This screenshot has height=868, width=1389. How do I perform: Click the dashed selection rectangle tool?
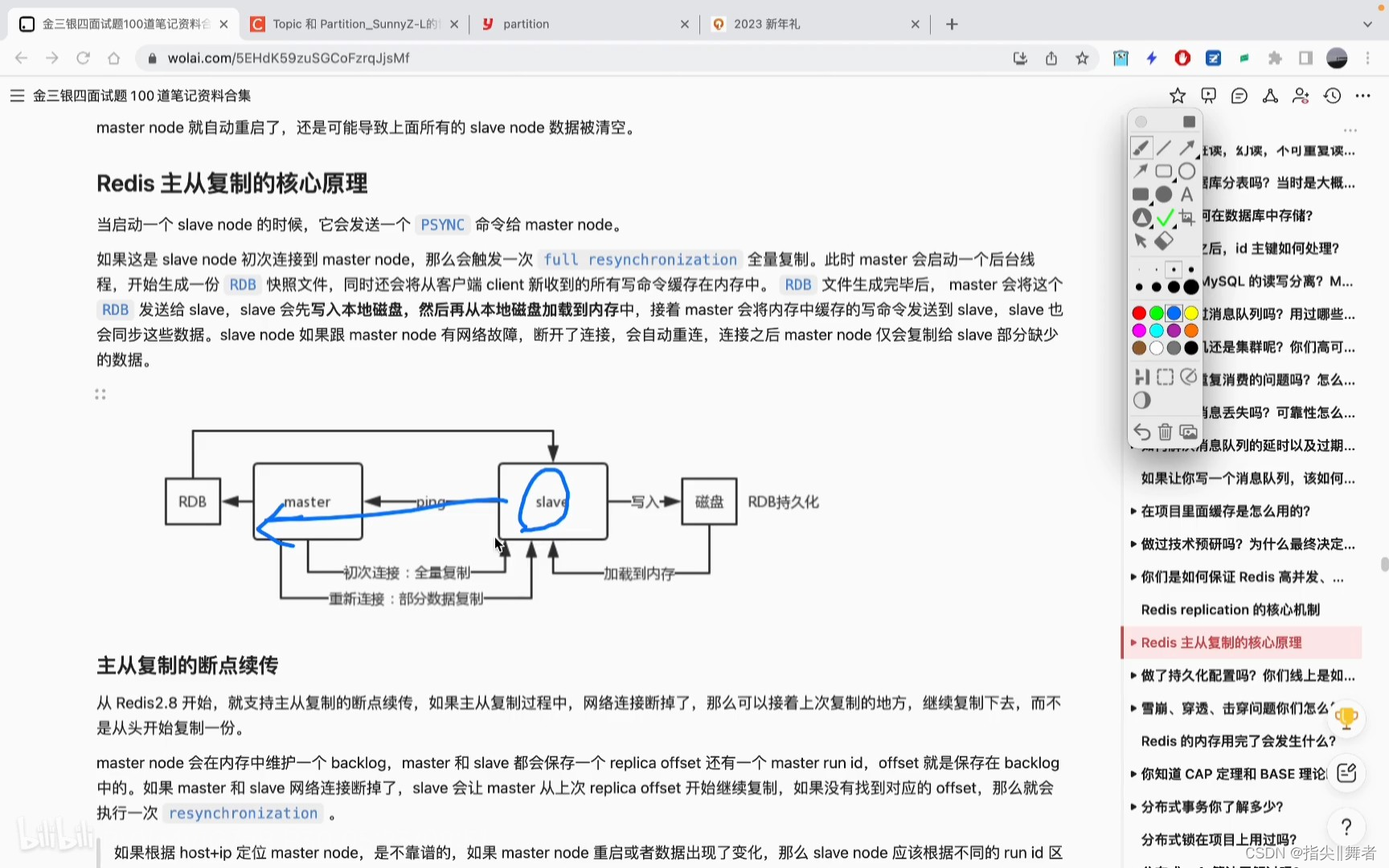pos(1165,377)
